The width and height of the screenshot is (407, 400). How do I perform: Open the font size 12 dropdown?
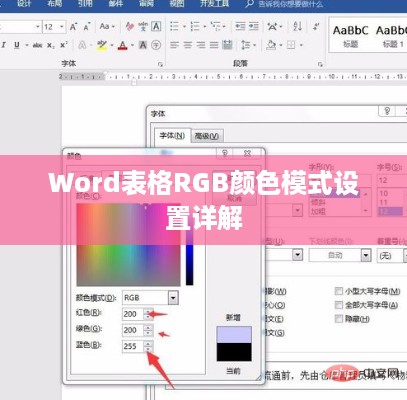click(62, 27)
